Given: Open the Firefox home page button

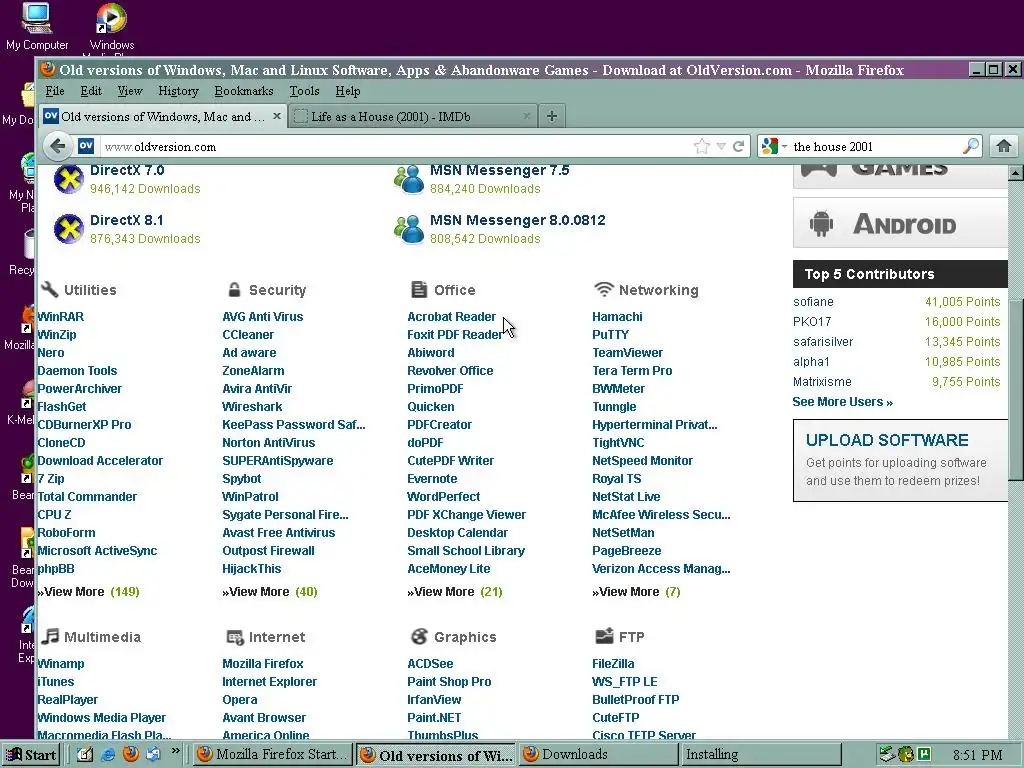Looking at the screenshot, I should [x=1004, y=146].
